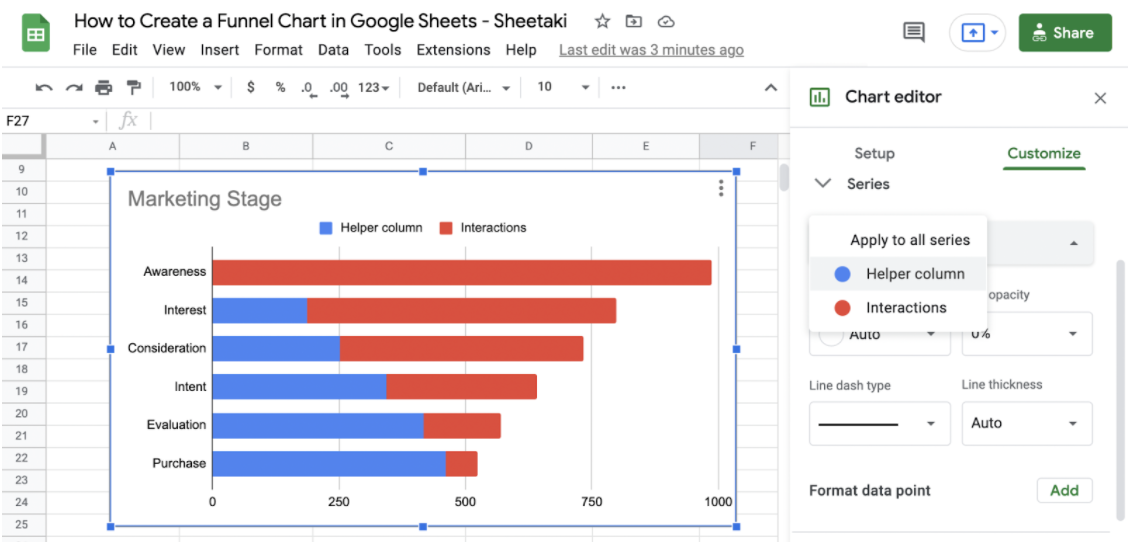The height and width of the screenshot is (542, 1148).
Task: Open the last edit history link
Action: tap(651, 50)
